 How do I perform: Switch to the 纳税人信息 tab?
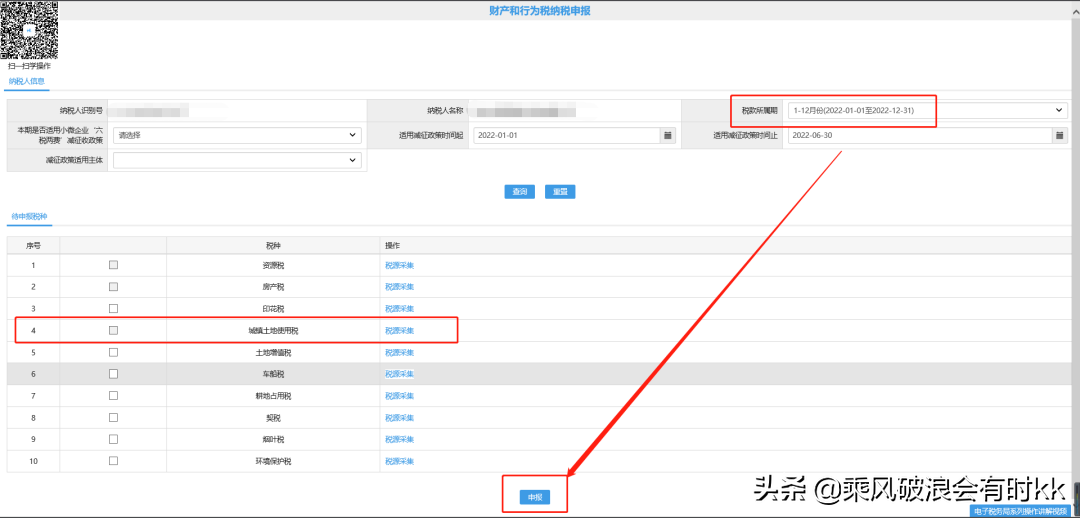(x=27, y=81)
